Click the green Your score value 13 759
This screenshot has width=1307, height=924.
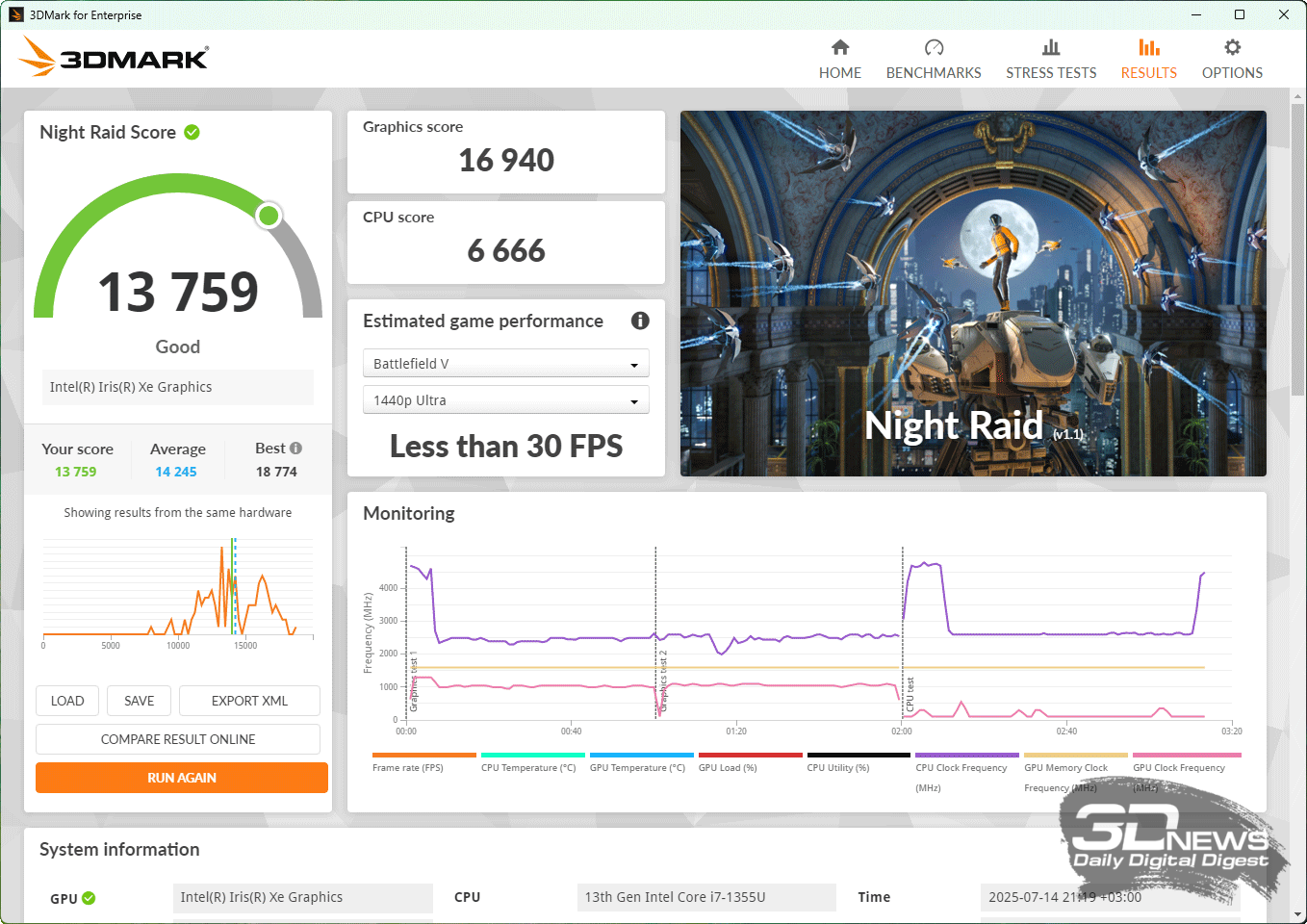[76, 472]
